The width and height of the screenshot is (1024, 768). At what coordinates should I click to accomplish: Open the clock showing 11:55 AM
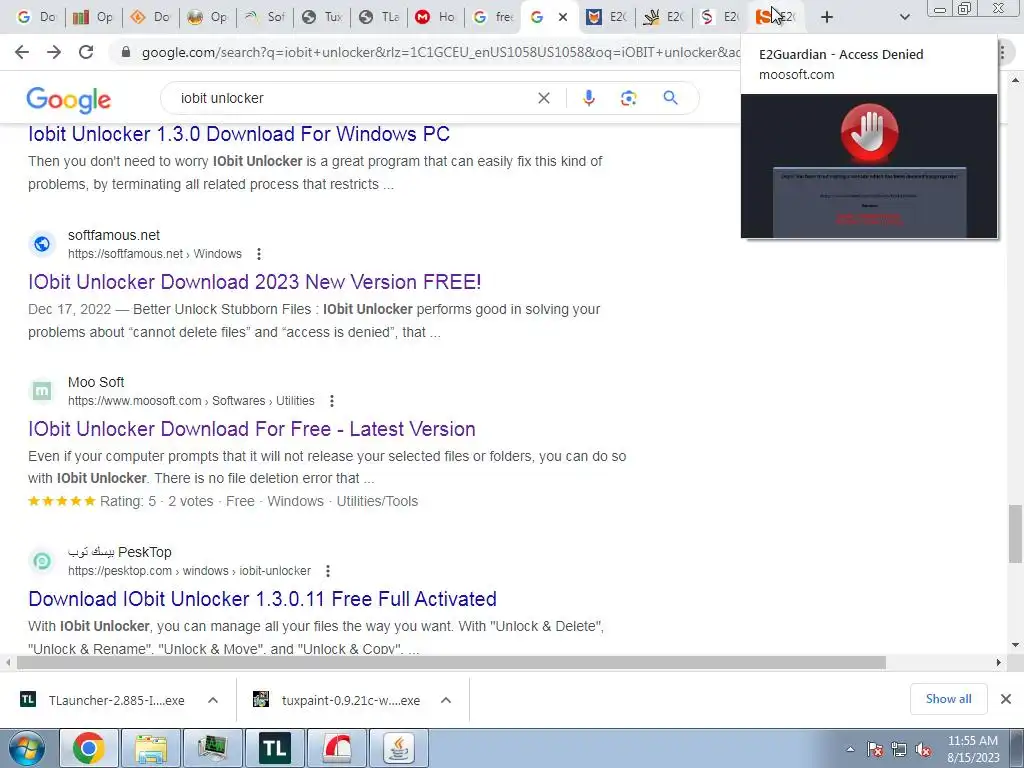(973, 749)
